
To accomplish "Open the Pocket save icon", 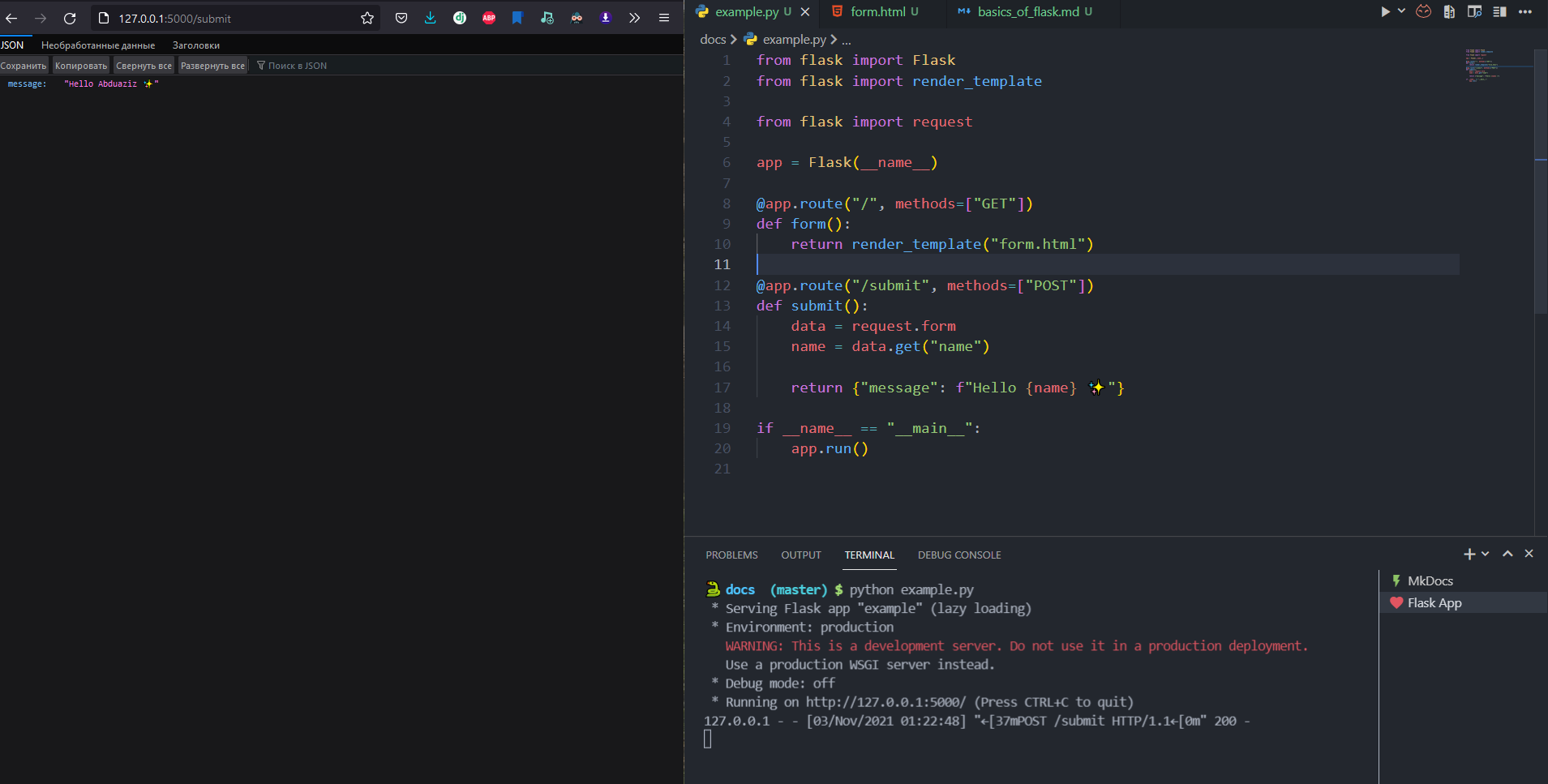I will [x=401, y=18].
